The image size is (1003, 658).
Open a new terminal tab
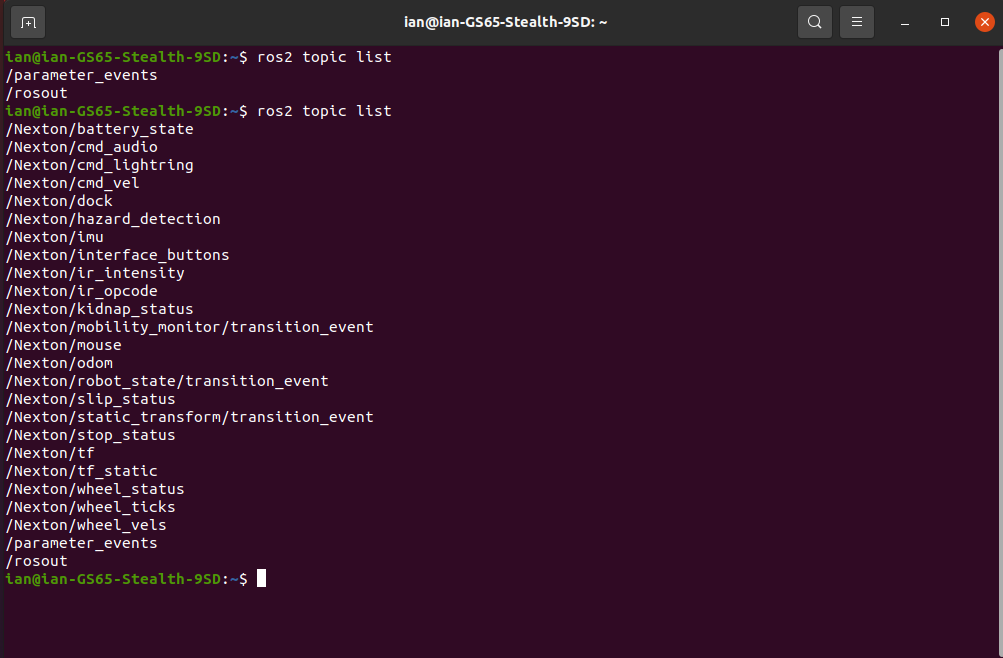[28, 22]
